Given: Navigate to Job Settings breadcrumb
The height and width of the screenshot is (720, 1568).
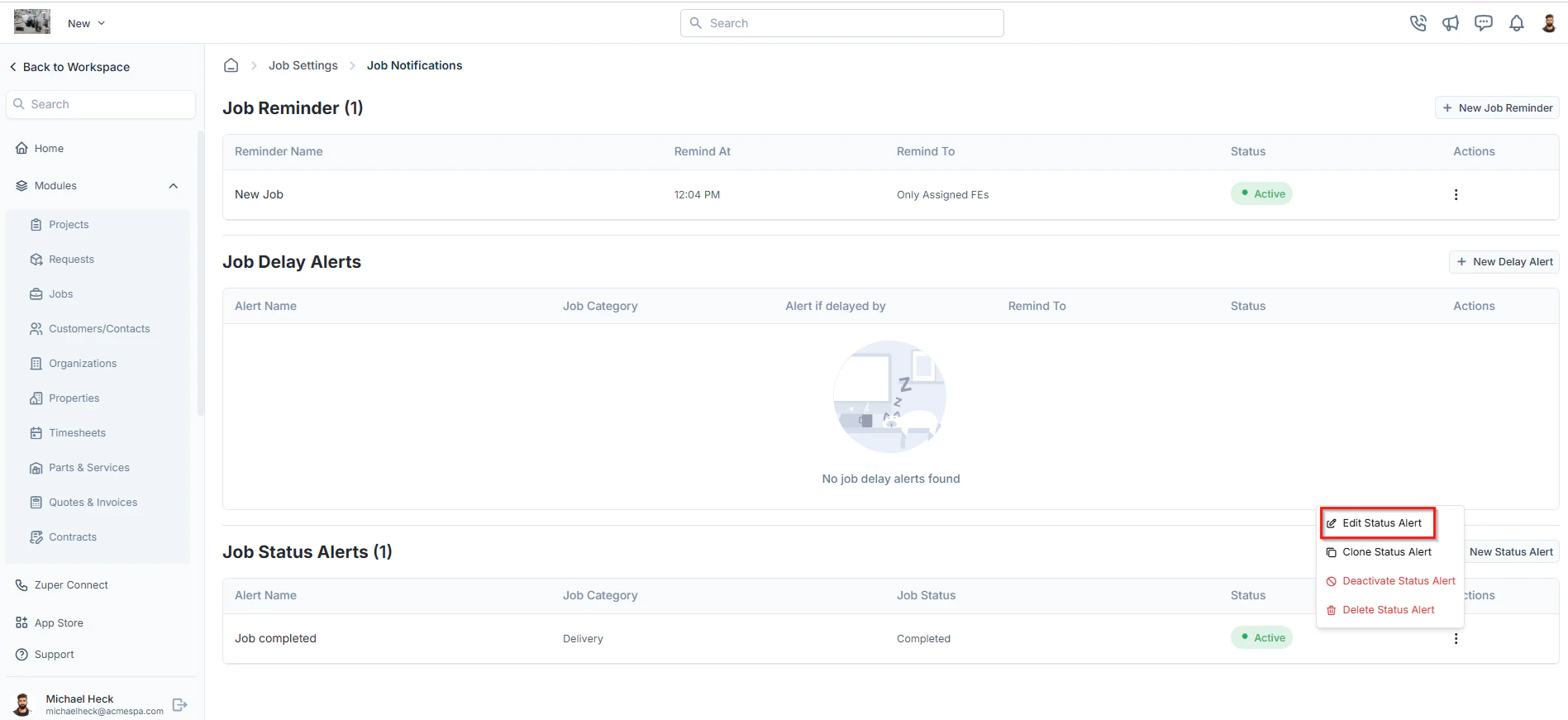Looking at the screenshot, I should (303, 65).
